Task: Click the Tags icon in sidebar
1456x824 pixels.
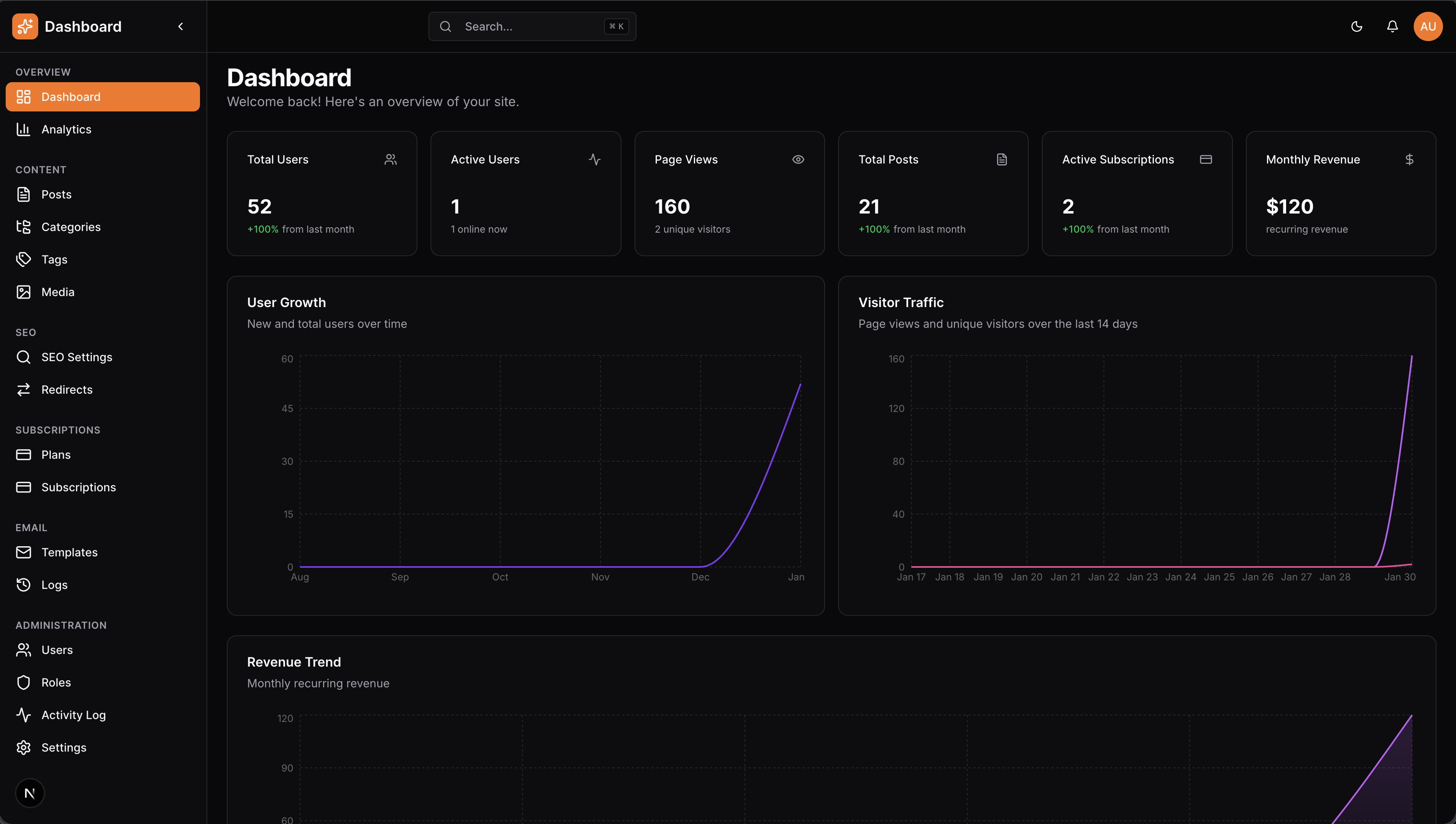Action: tap(24, 259)
